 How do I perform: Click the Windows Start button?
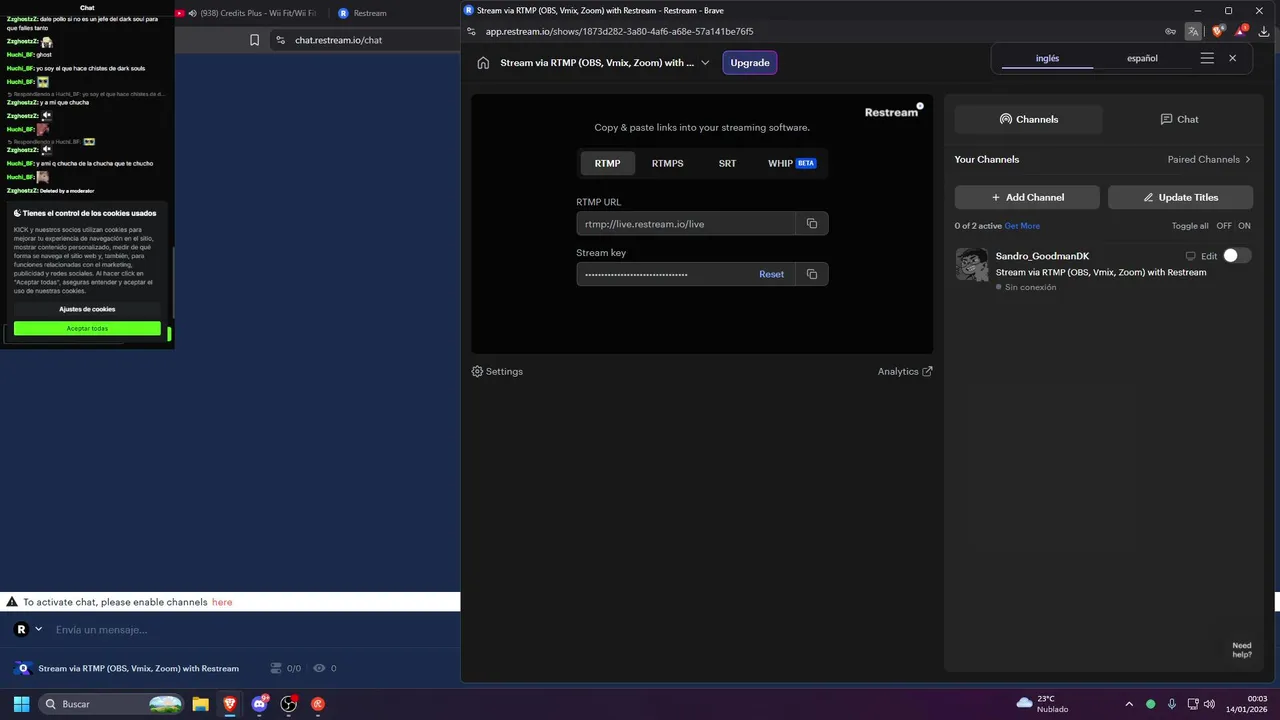click(21, 704)
